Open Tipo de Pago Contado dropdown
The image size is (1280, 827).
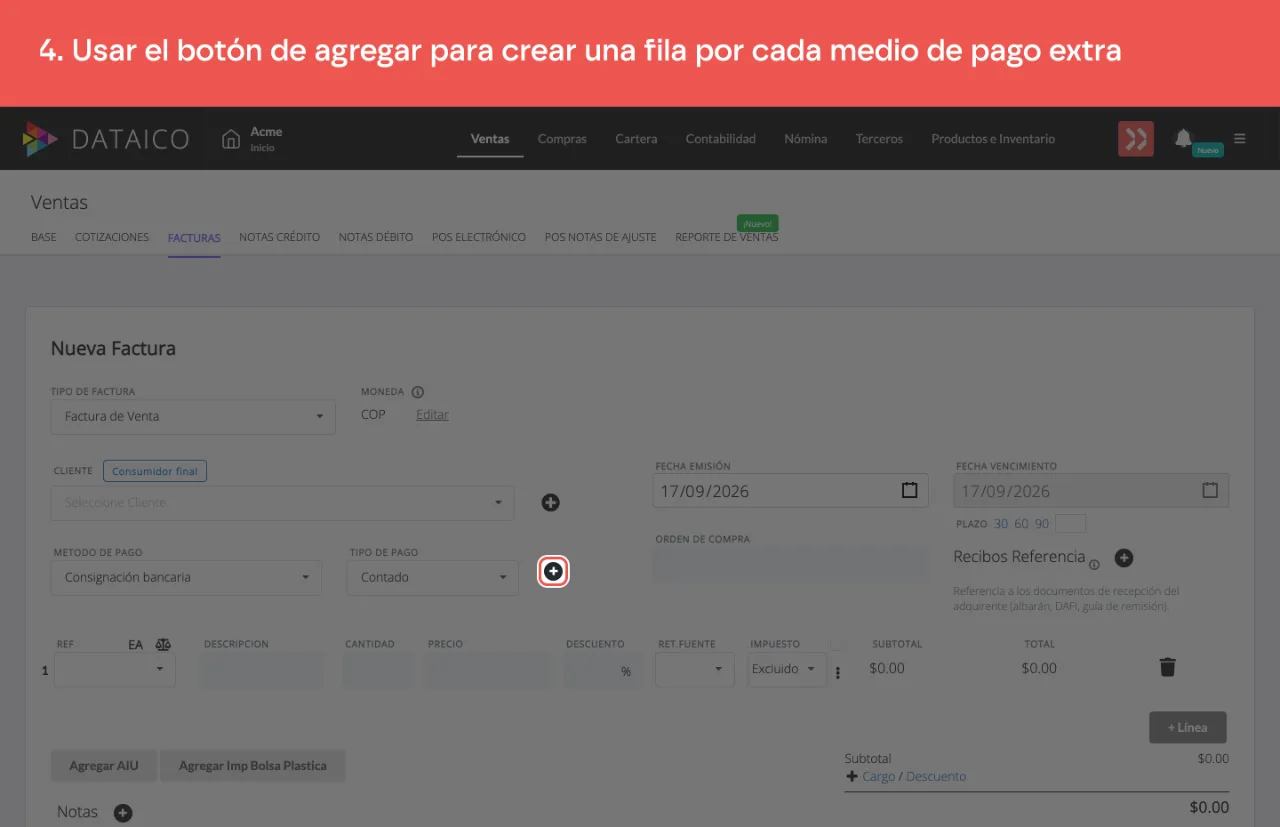tap(433, 578)
